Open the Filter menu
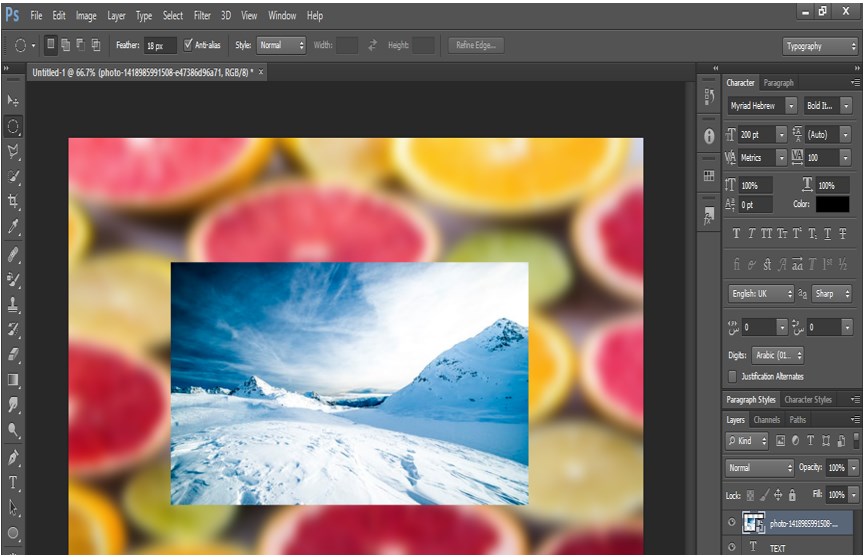865x557 pixels. (x=202, y=16)
